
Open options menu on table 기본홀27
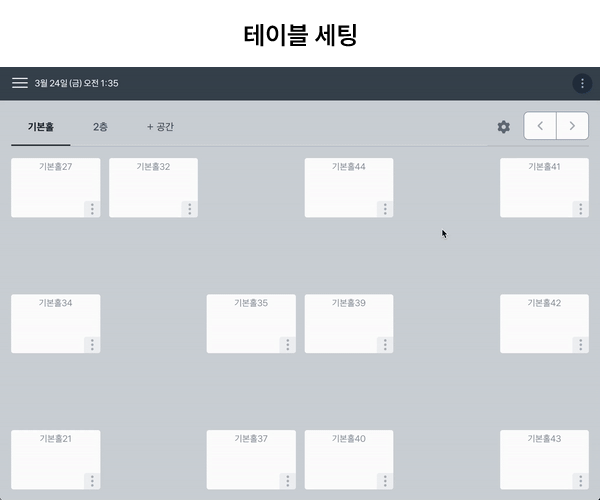pyautogui.click(x=92, y=209)
